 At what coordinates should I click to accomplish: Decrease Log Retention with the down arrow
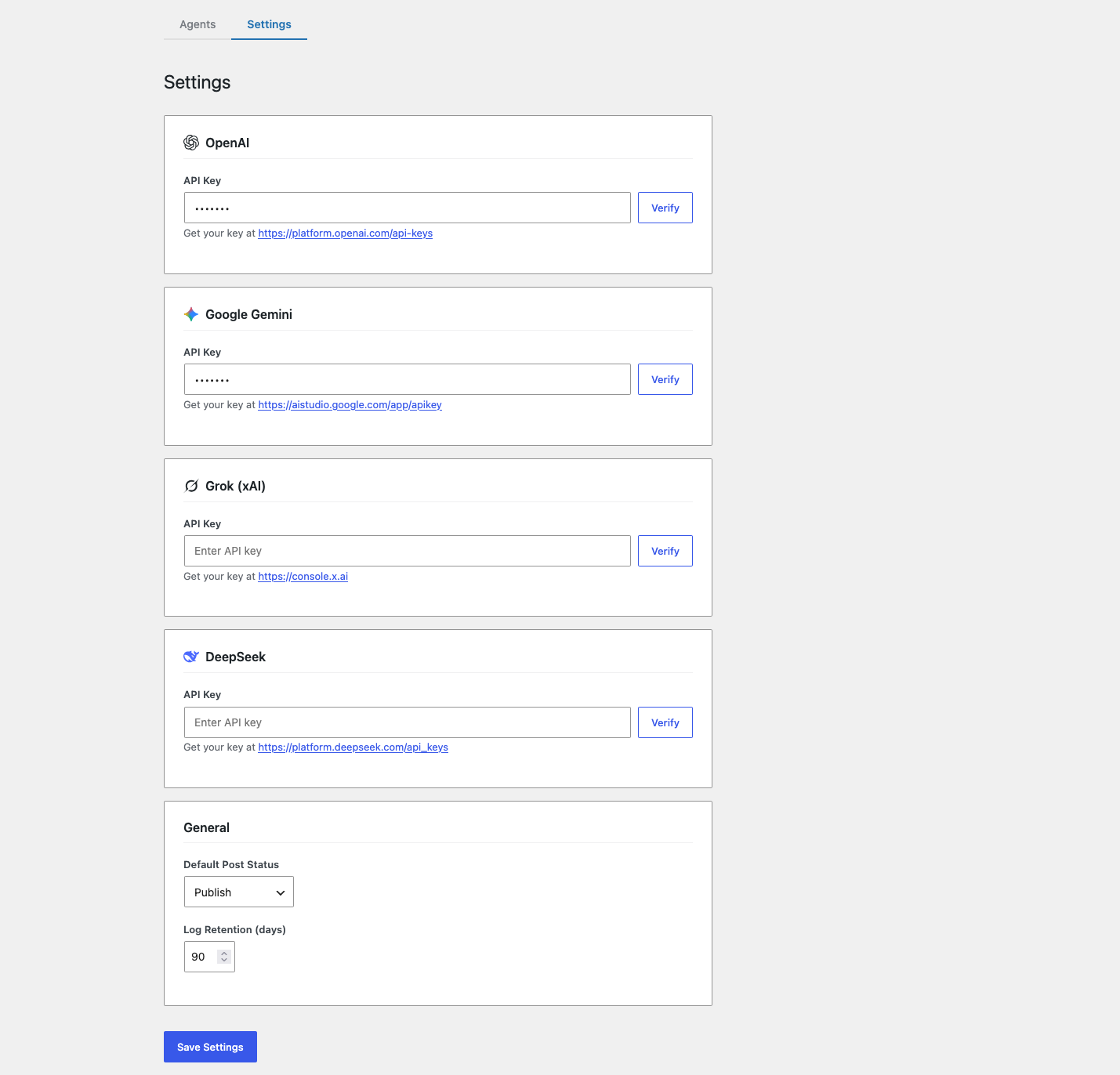coord(224,961)
